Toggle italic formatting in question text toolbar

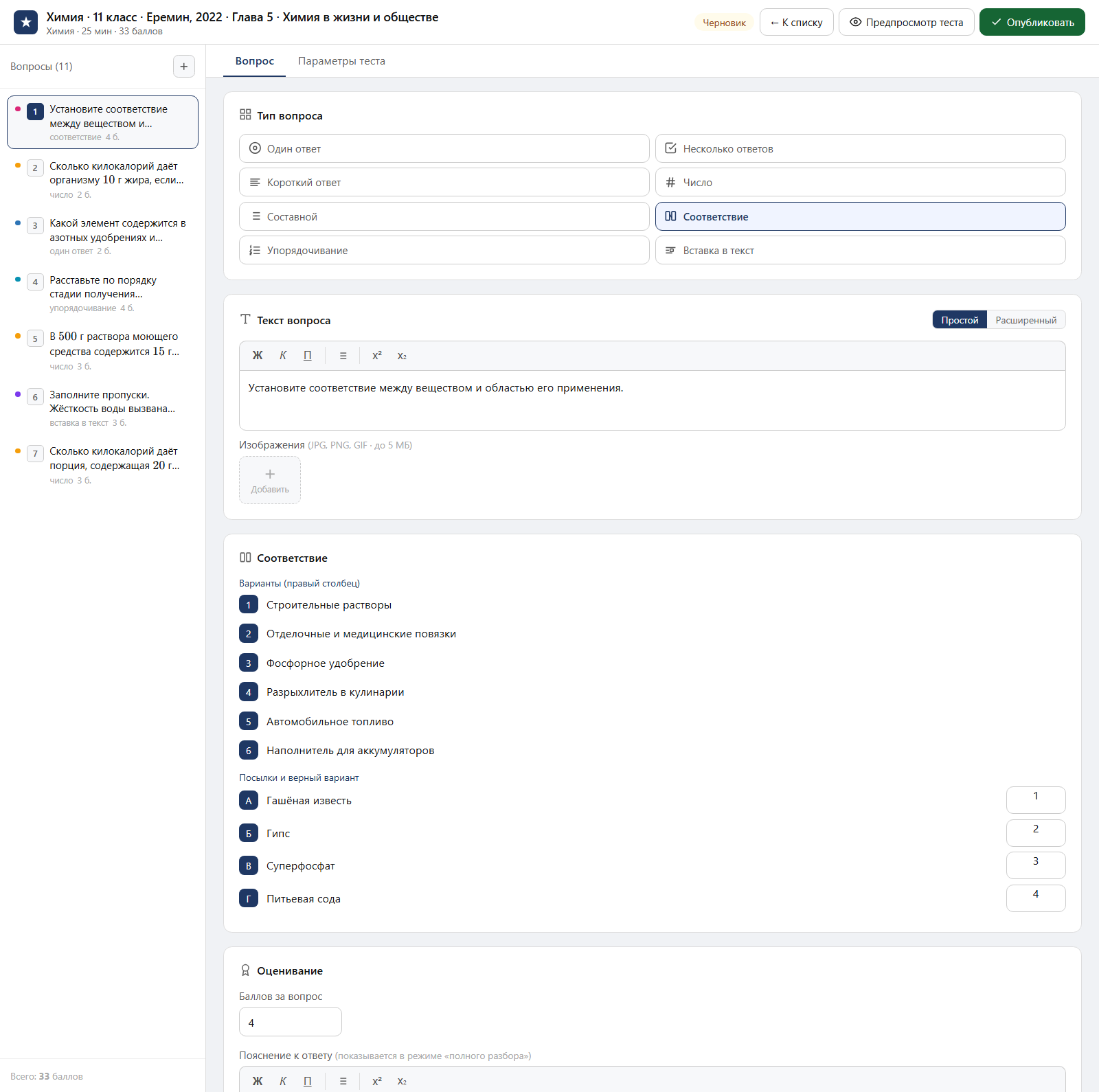tap(283, 356)
